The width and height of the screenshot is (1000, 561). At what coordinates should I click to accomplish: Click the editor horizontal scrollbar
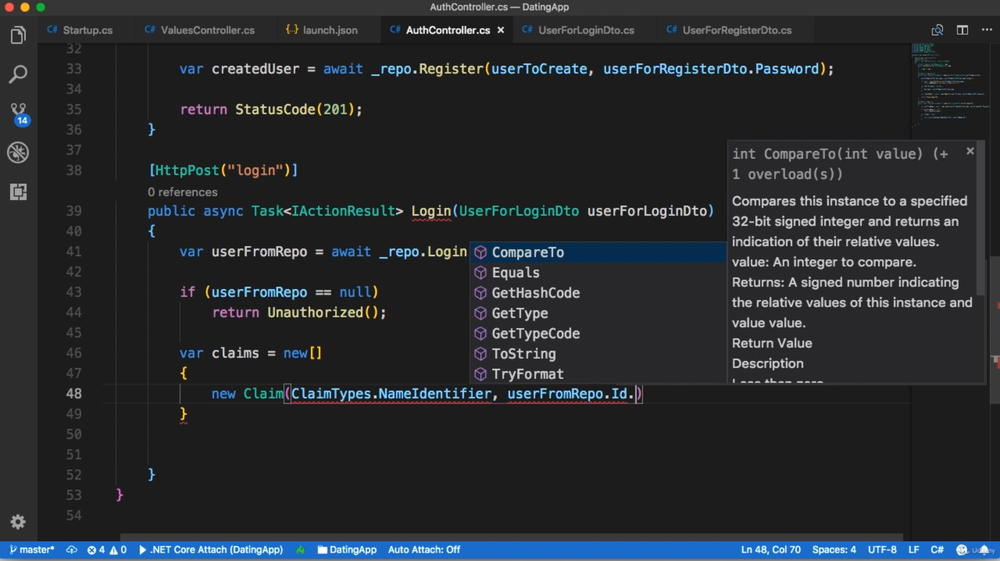(511, 537)
